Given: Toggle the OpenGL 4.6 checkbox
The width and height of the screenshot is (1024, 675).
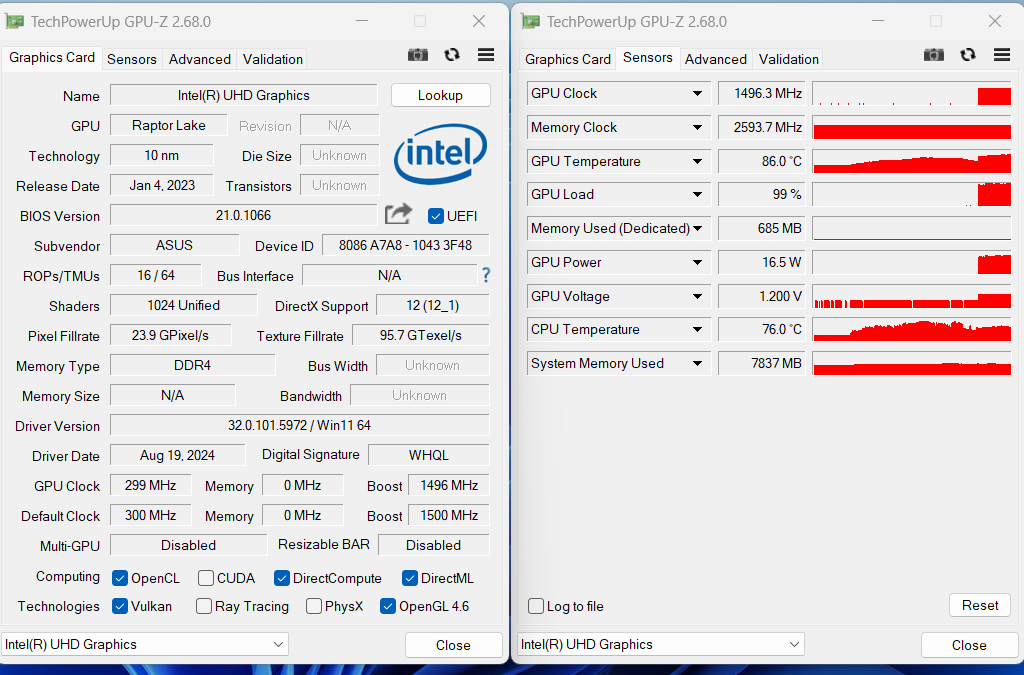Looking at the screenshot, I should pyautogui.click(x=388, y=606).
